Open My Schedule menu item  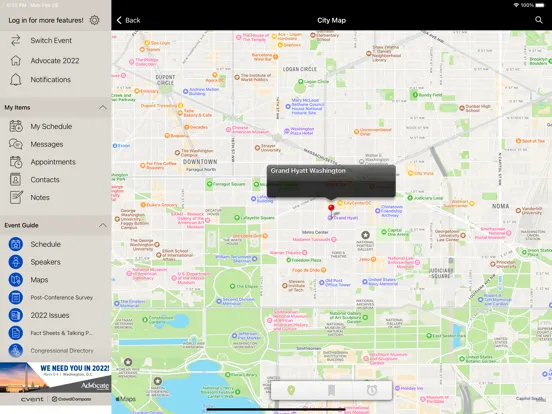tap(56, 126)
